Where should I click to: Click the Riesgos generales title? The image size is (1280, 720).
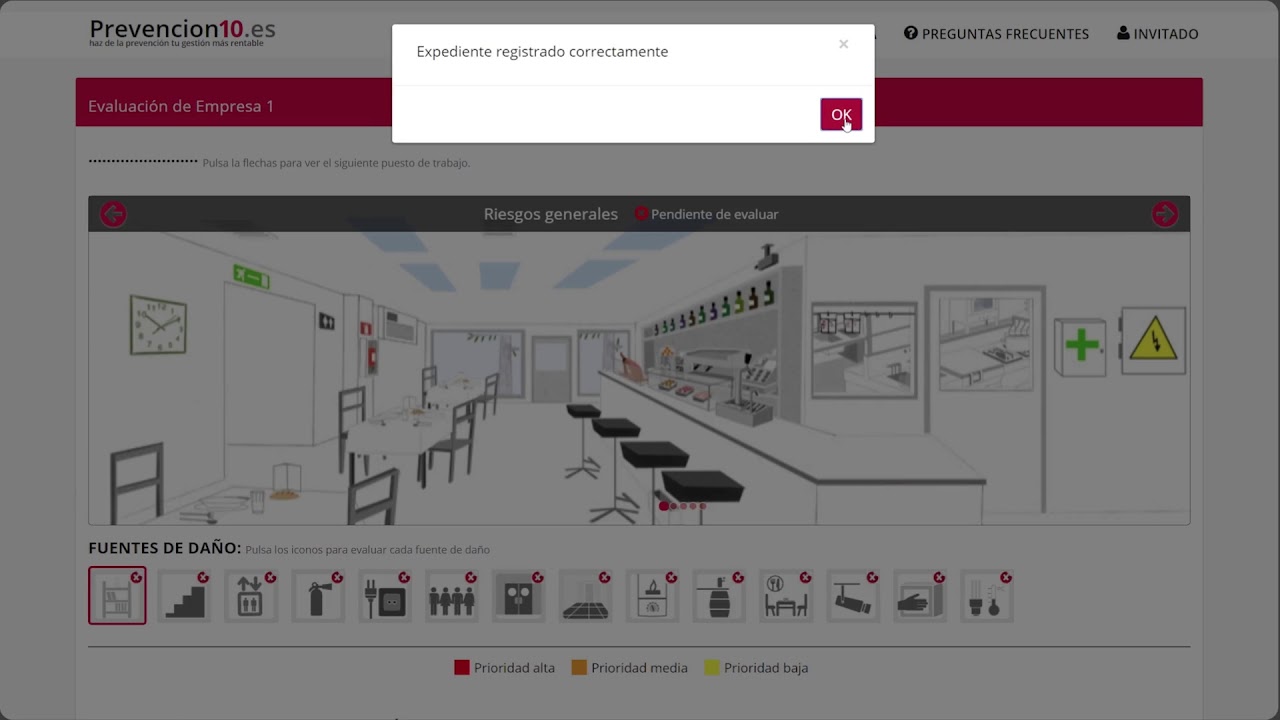[x=551, y=214]
